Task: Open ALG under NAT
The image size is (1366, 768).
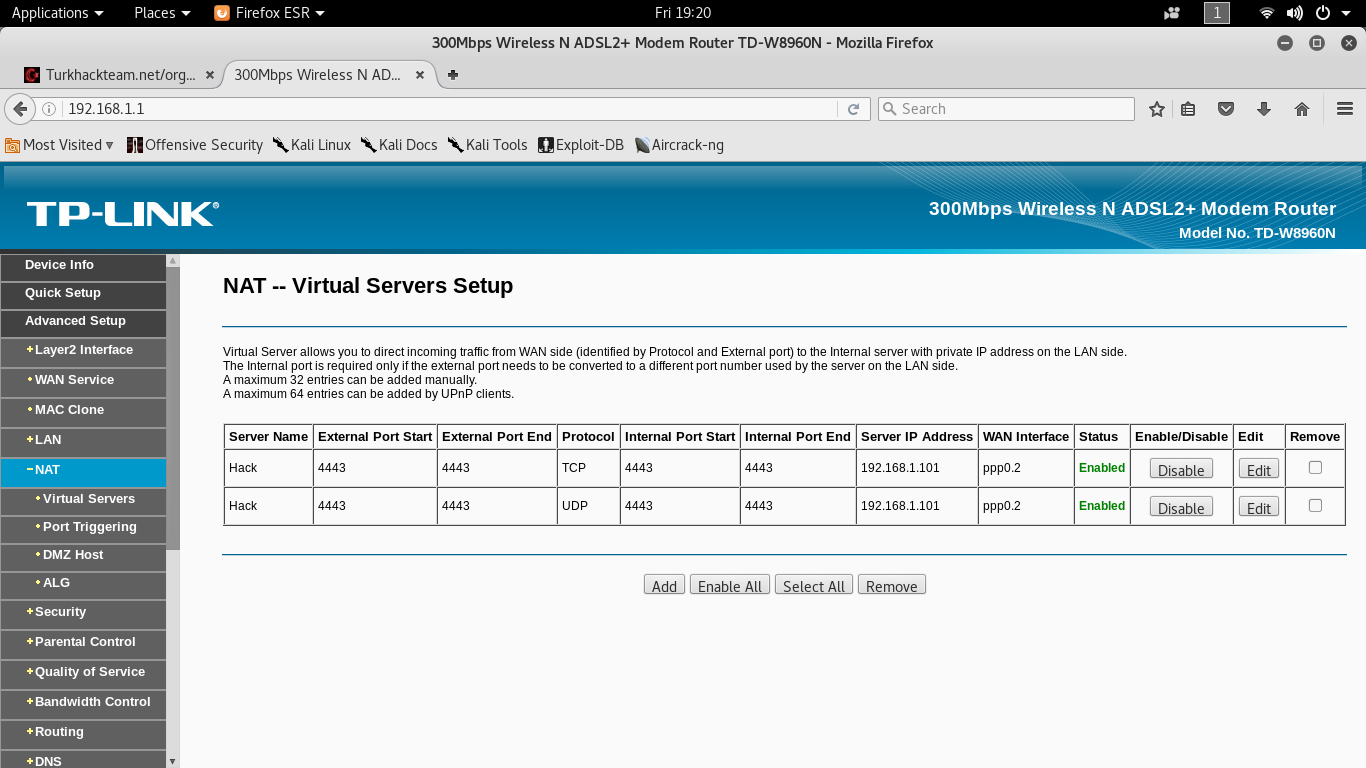Action: [83, 584]
